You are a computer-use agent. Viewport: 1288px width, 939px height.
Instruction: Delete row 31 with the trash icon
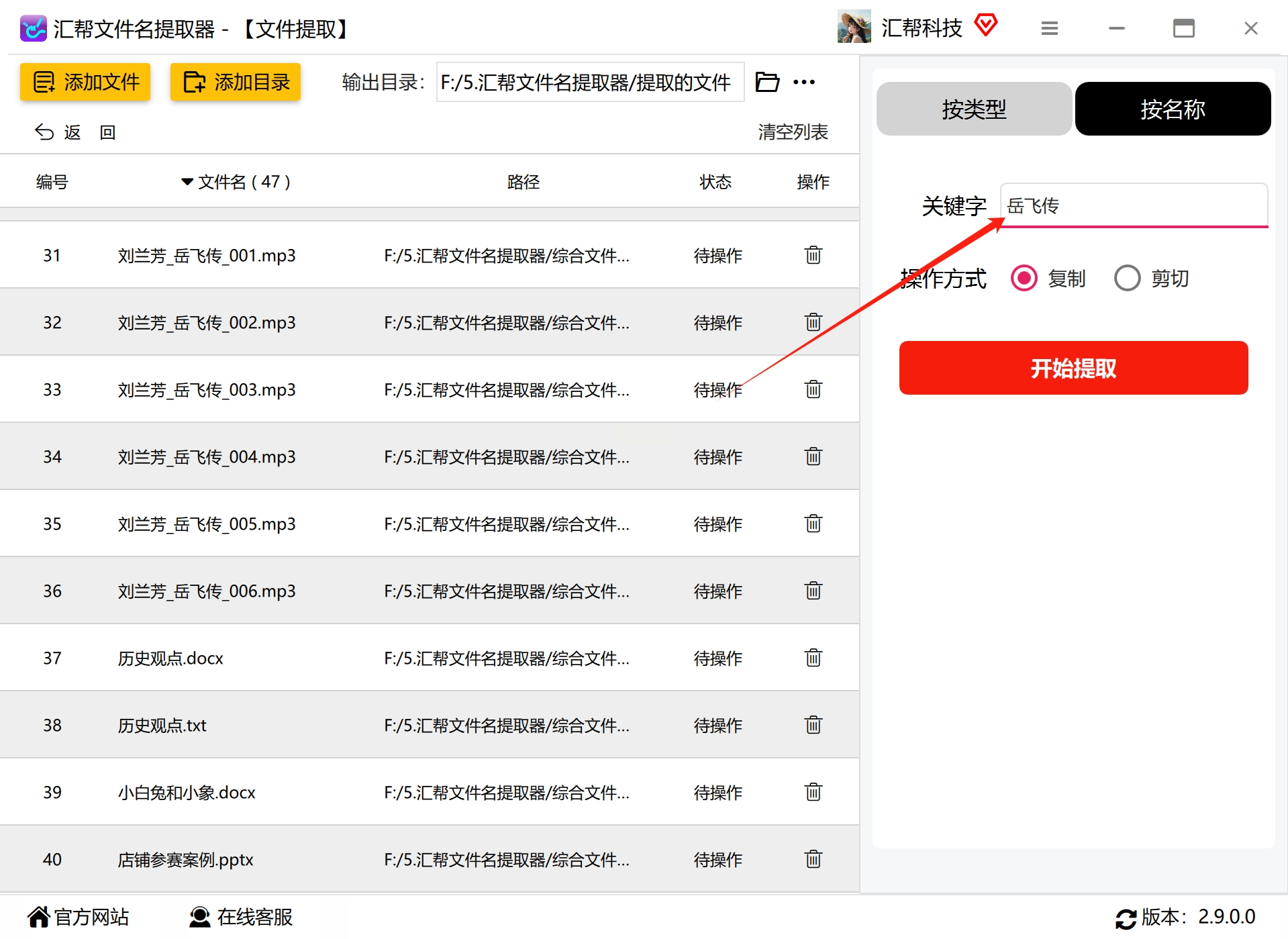[x=813, y=255]
